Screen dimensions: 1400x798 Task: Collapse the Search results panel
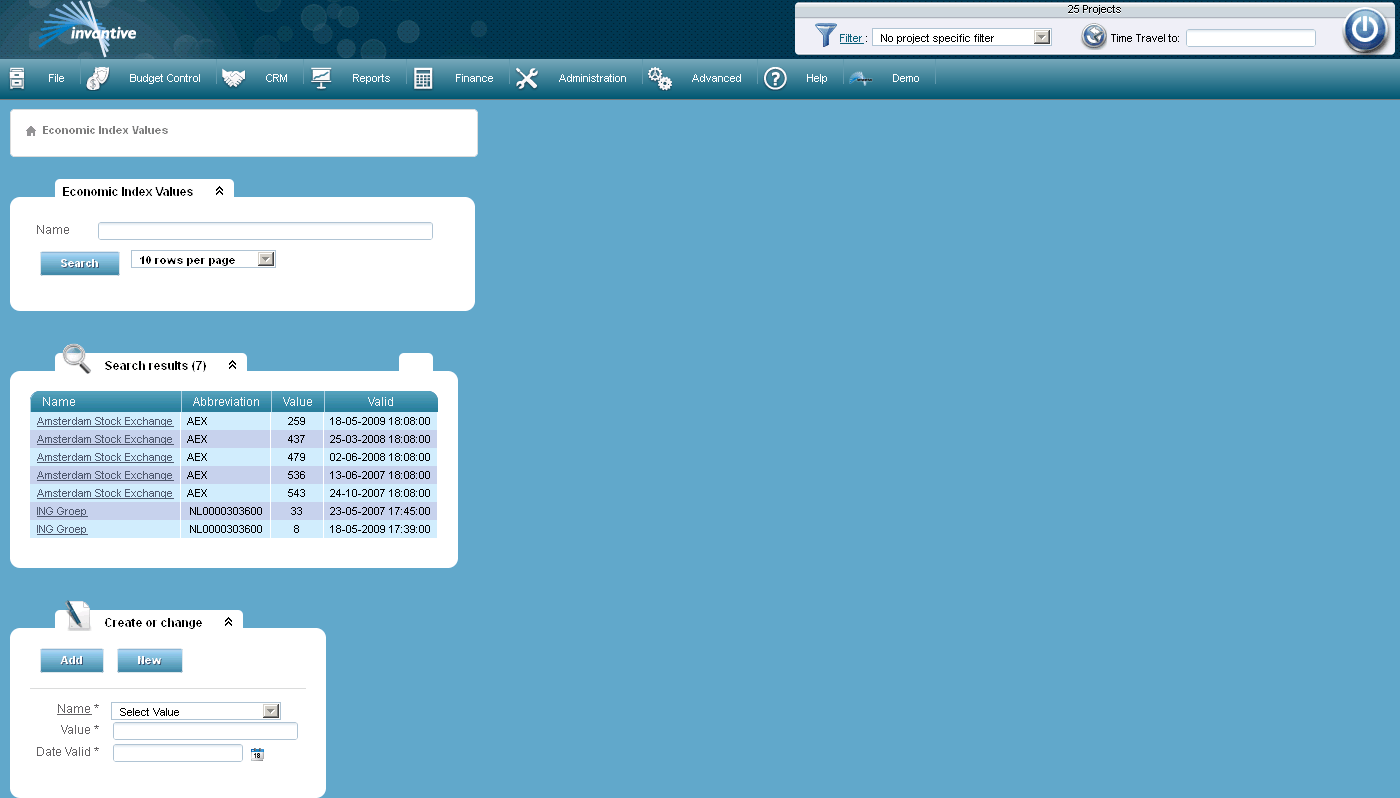232,366
